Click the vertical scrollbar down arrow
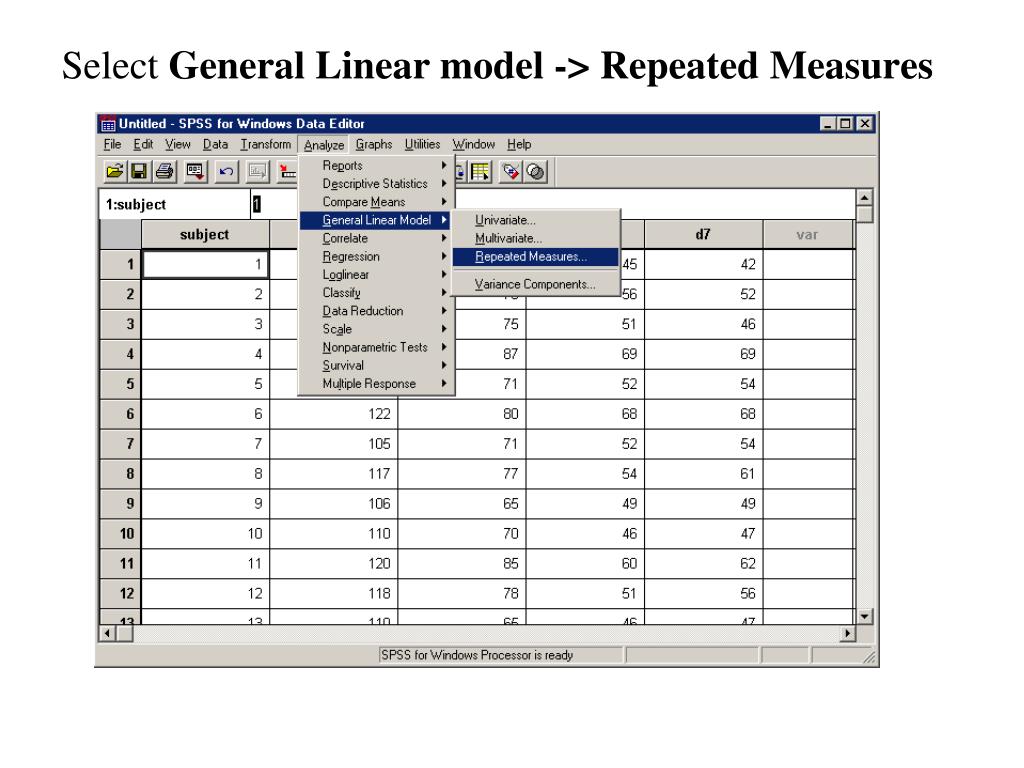This screenshot has height=768, width=1024. click(865, 616)
